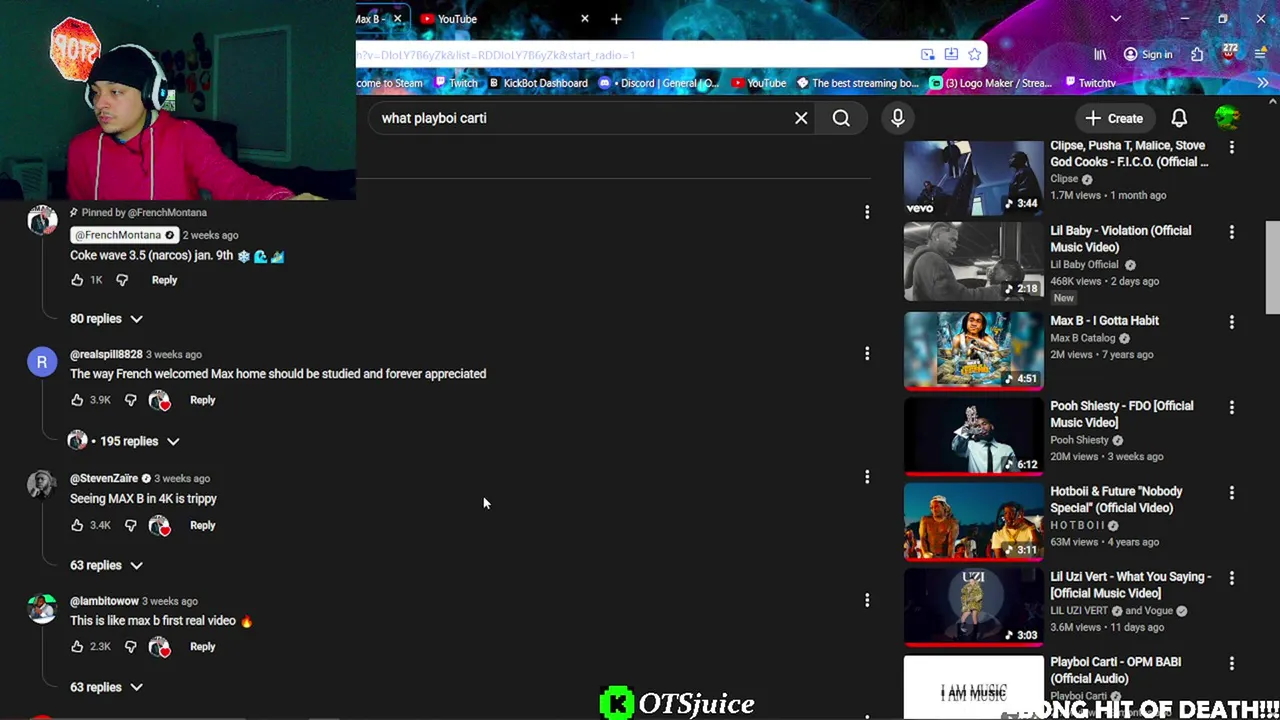Open YouTube notifications bell
Screen dimensions: 1280x720
tap(1179, 118)
